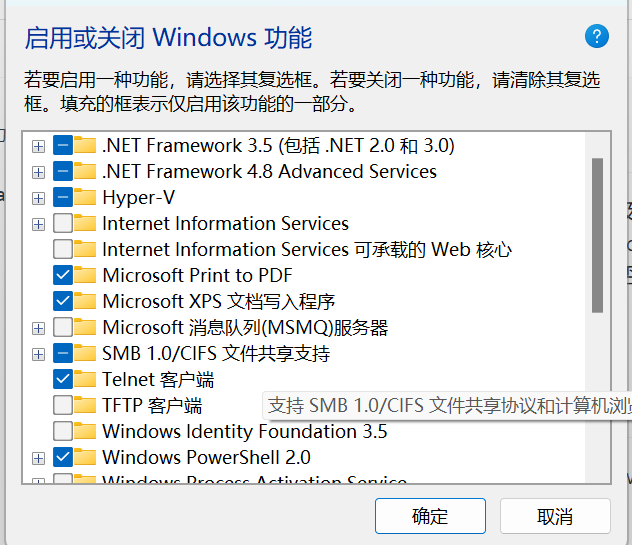Expand SMB 1.0/CIFS 文件共享支持 node
This screenshot has width=632, height=545.
click(x=38, y=354)
